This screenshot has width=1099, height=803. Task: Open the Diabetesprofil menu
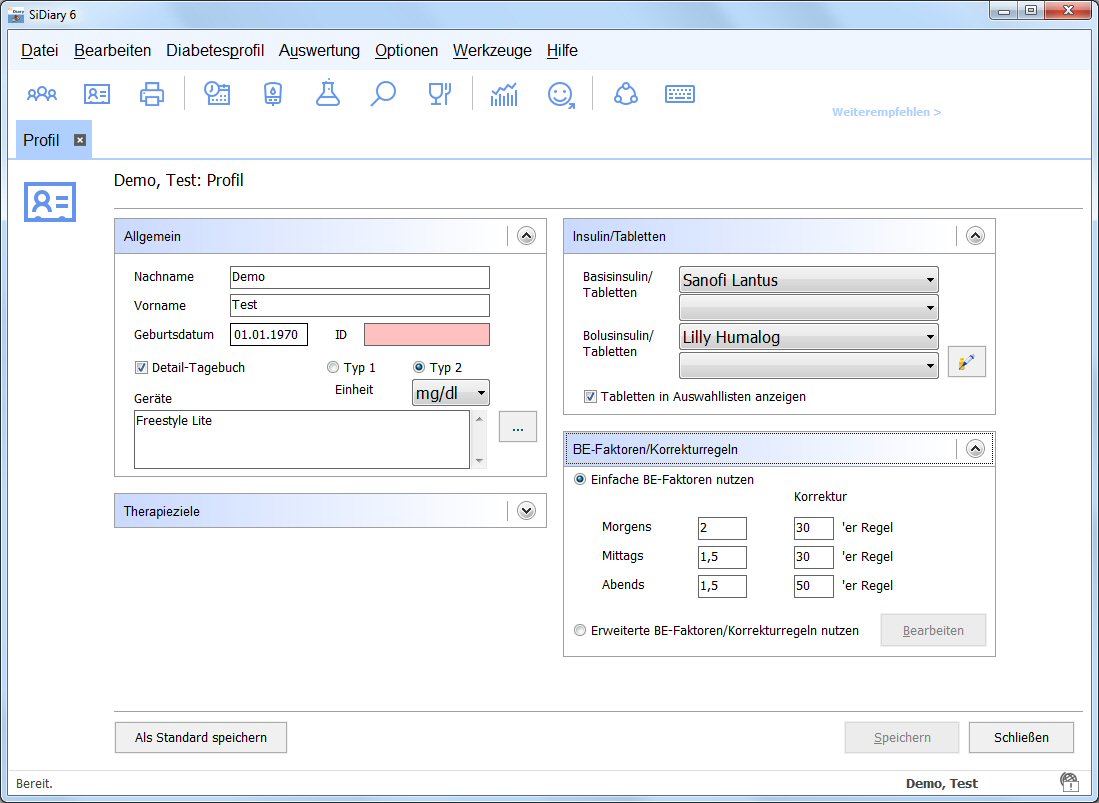[x=215, y=50]
